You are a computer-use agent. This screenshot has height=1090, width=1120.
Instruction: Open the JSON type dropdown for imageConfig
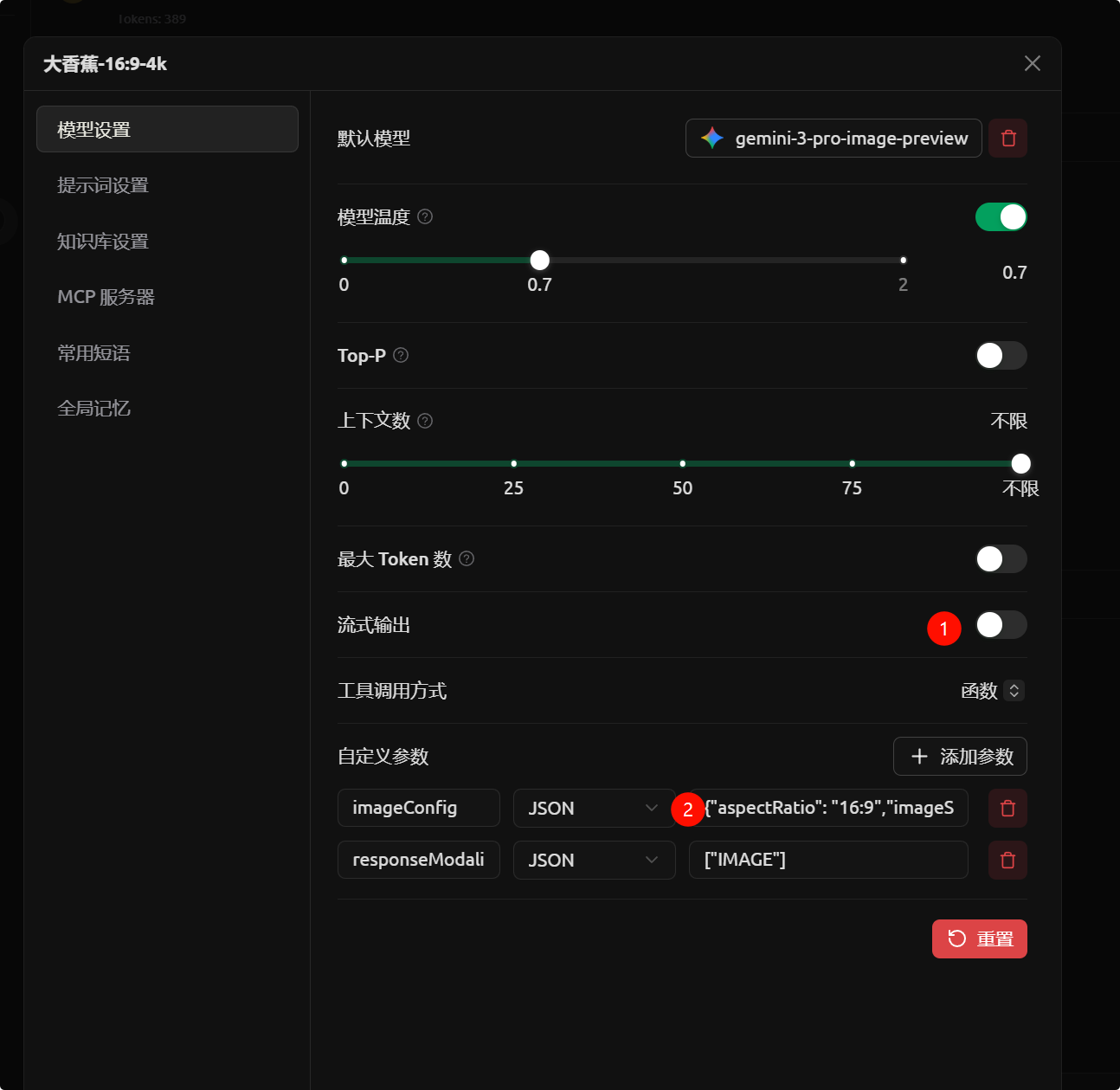coord(594,808)
